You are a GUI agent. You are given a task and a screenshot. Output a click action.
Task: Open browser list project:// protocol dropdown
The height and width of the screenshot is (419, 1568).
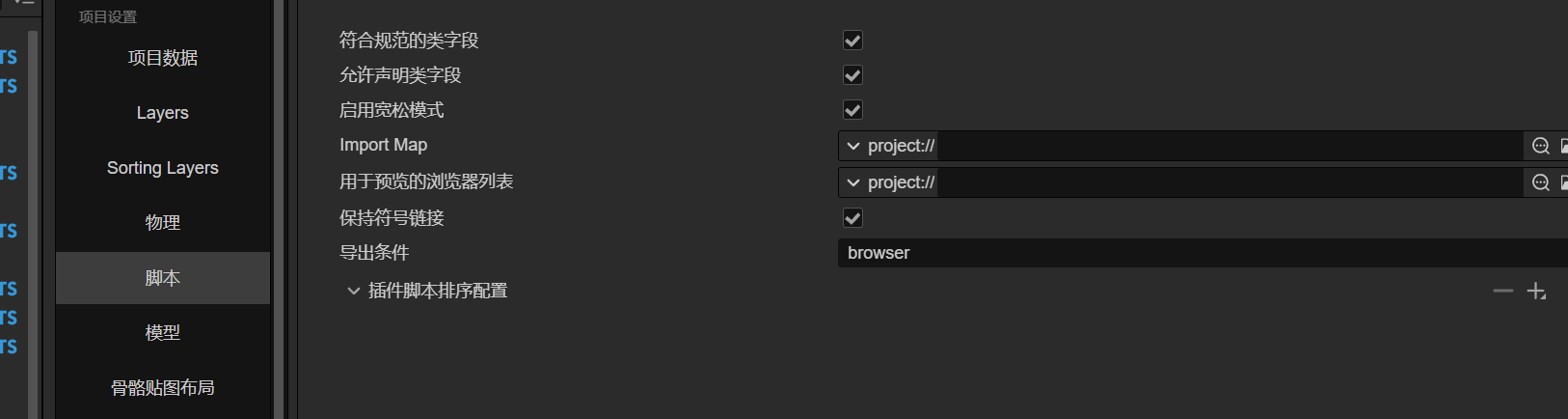(x=888, y=182)
